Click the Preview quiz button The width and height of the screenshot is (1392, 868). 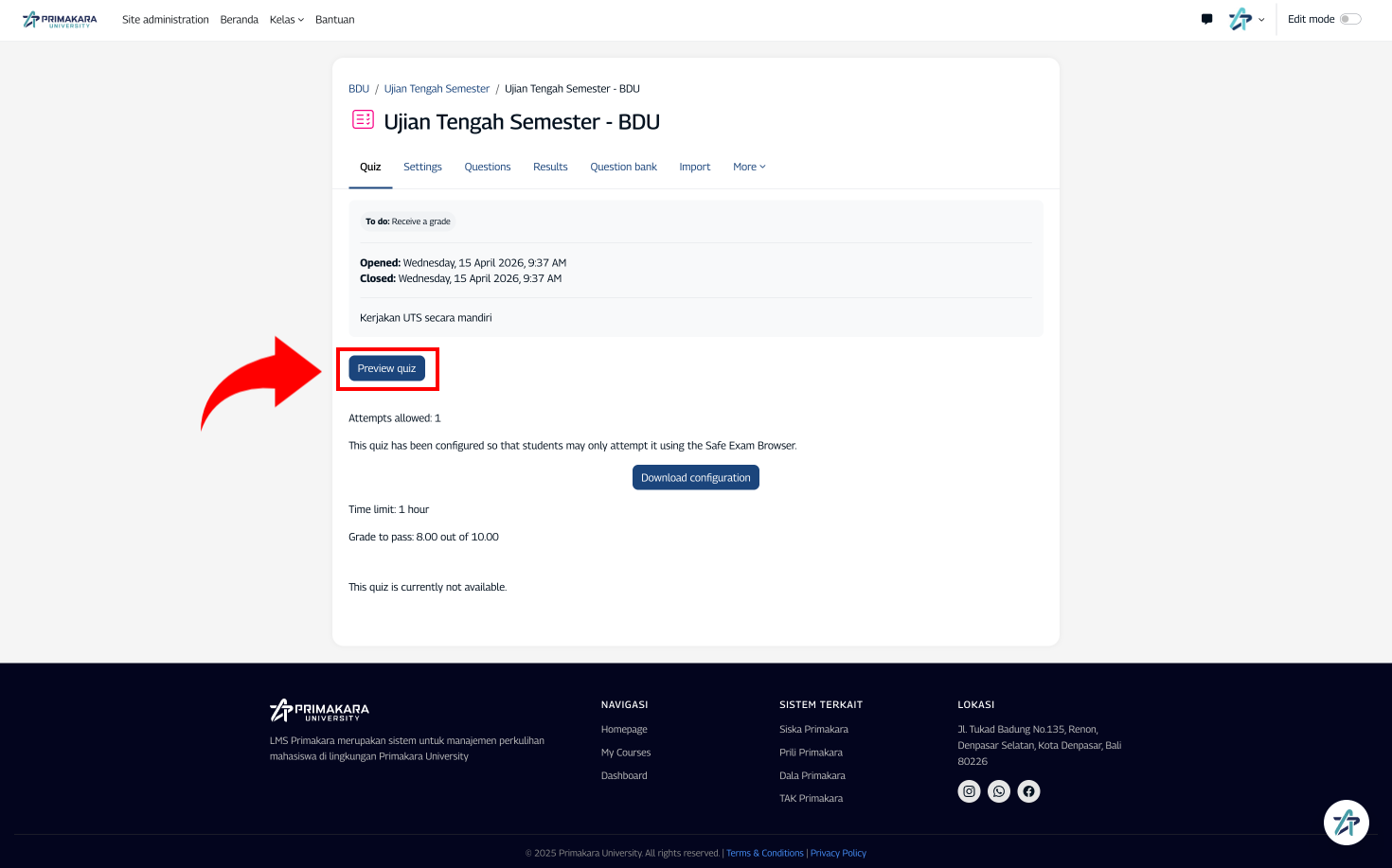pyautogui.click(x=386, y=368)
